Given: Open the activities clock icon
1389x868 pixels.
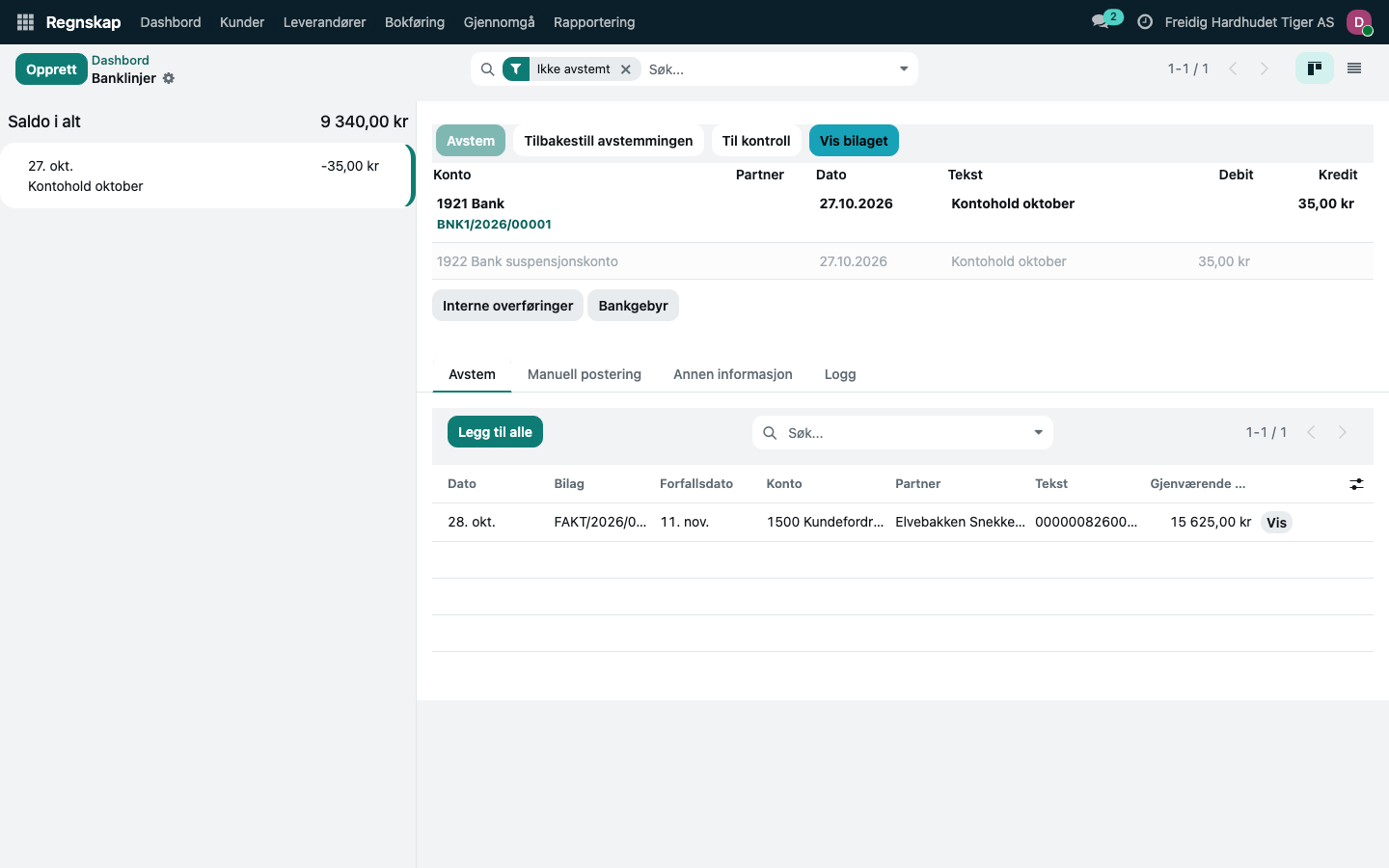Looking at the screenshot, I should pyautogui.click(x=1145, y=22).
